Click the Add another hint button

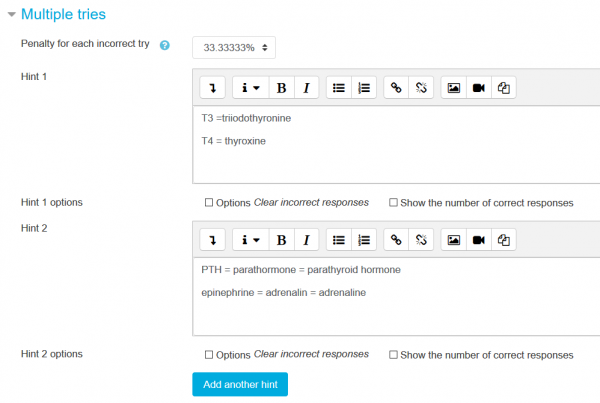pyautogui.click(x=240, y=384)
